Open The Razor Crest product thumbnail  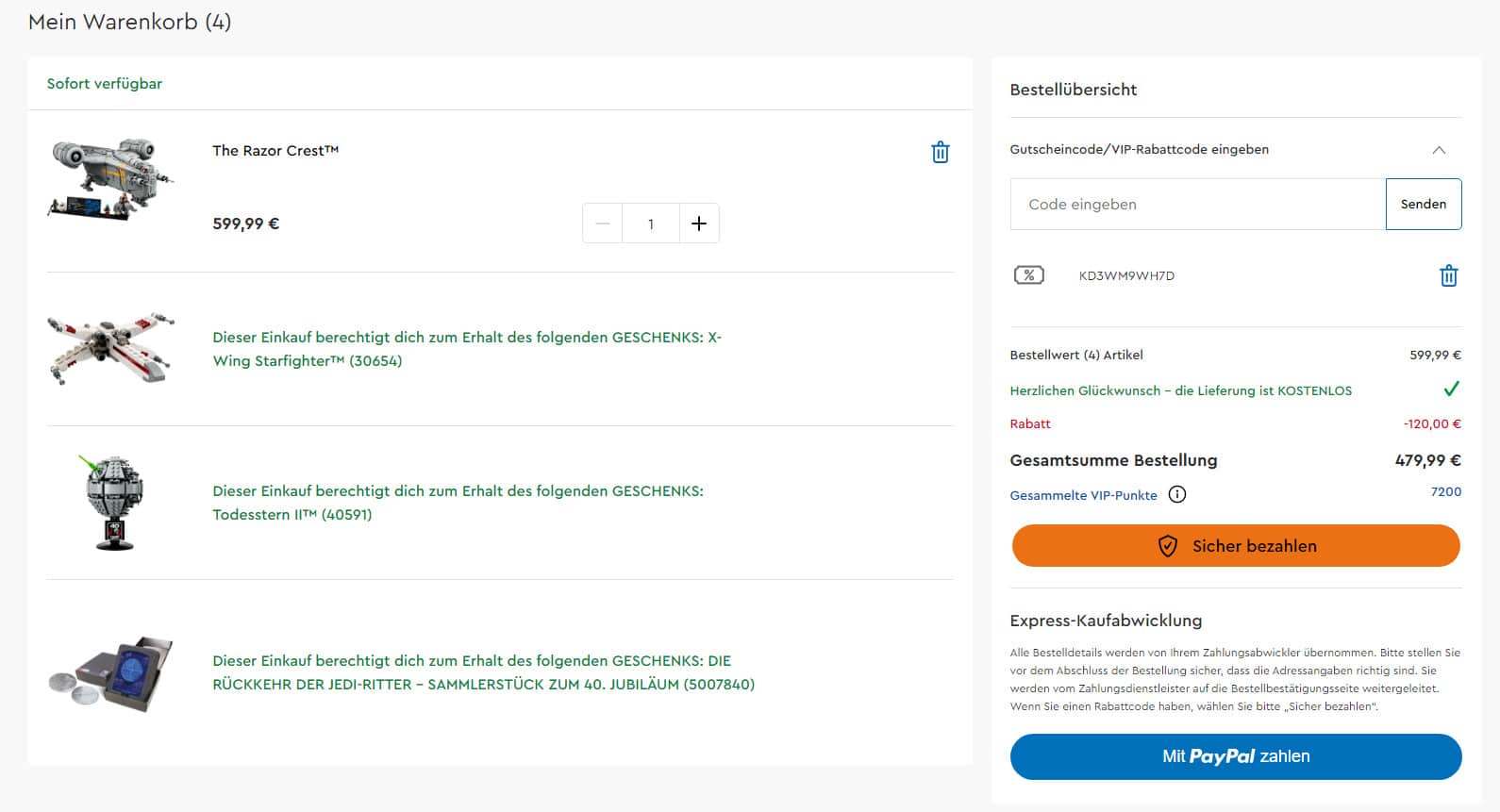tap(111, 179)
